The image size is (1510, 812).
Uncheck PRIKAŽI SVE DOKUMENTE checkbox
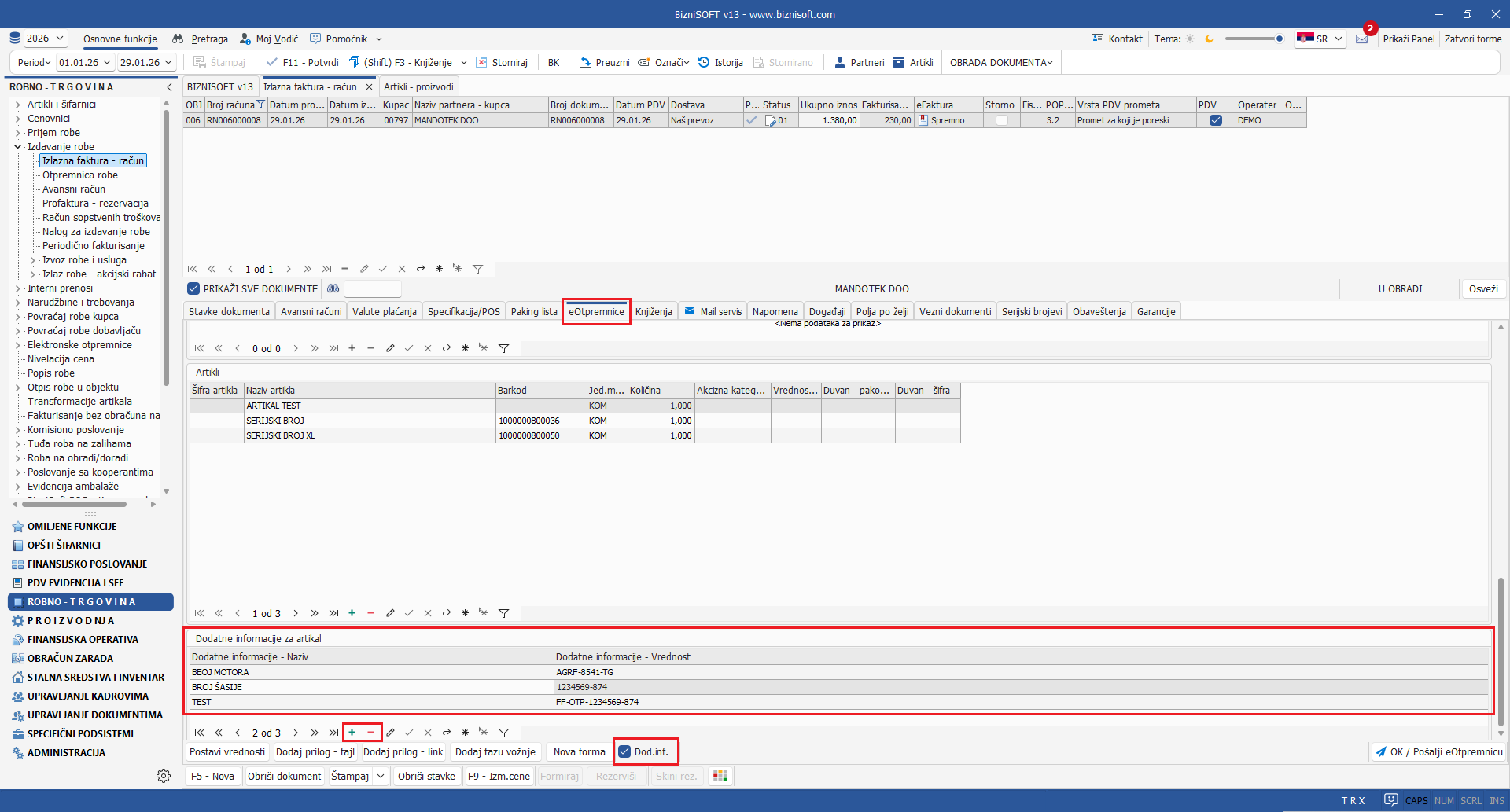click(x=193, y=288)
